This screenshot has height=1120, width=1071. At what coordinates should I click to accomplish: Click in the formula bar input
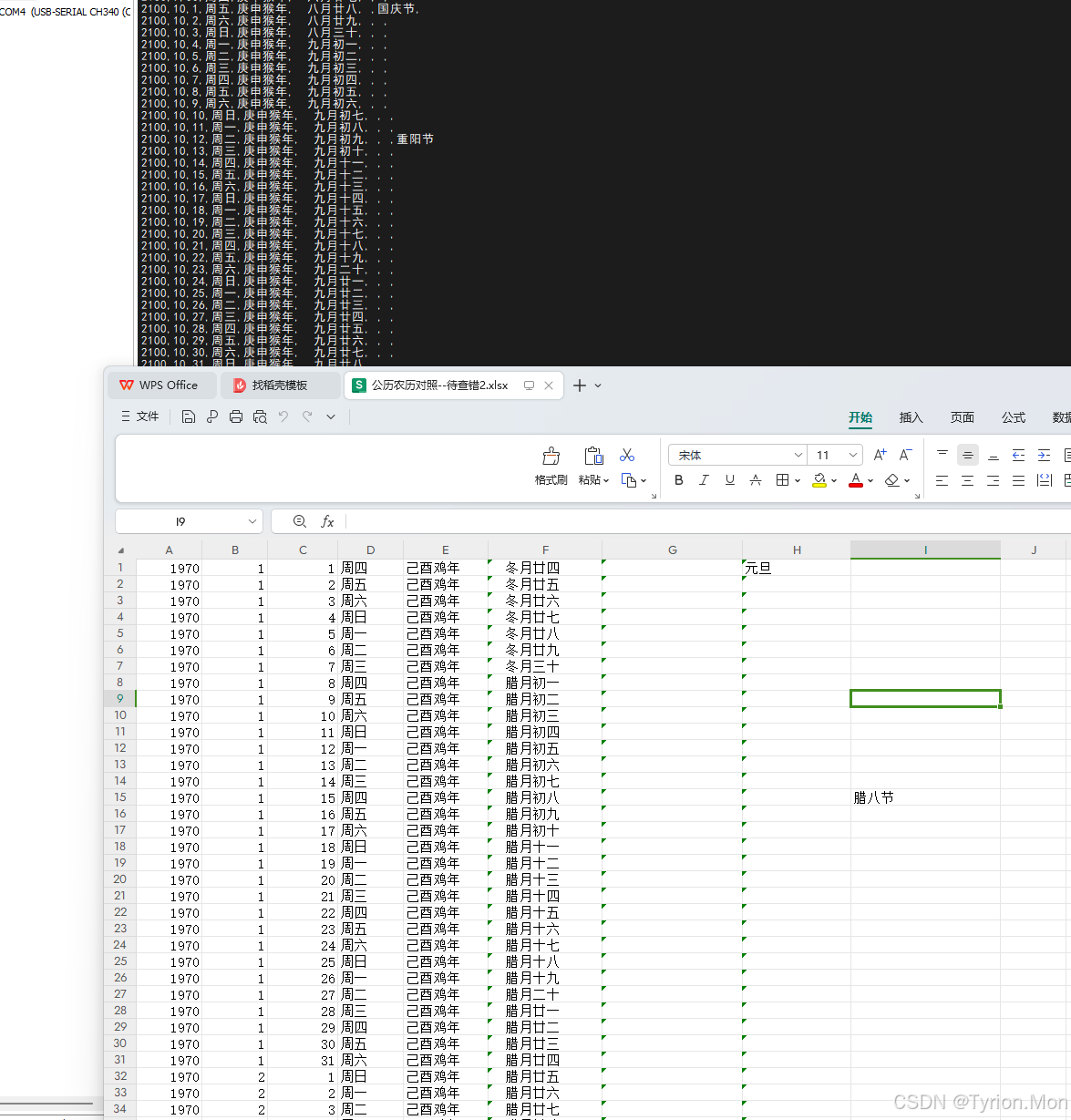[709, 521]
